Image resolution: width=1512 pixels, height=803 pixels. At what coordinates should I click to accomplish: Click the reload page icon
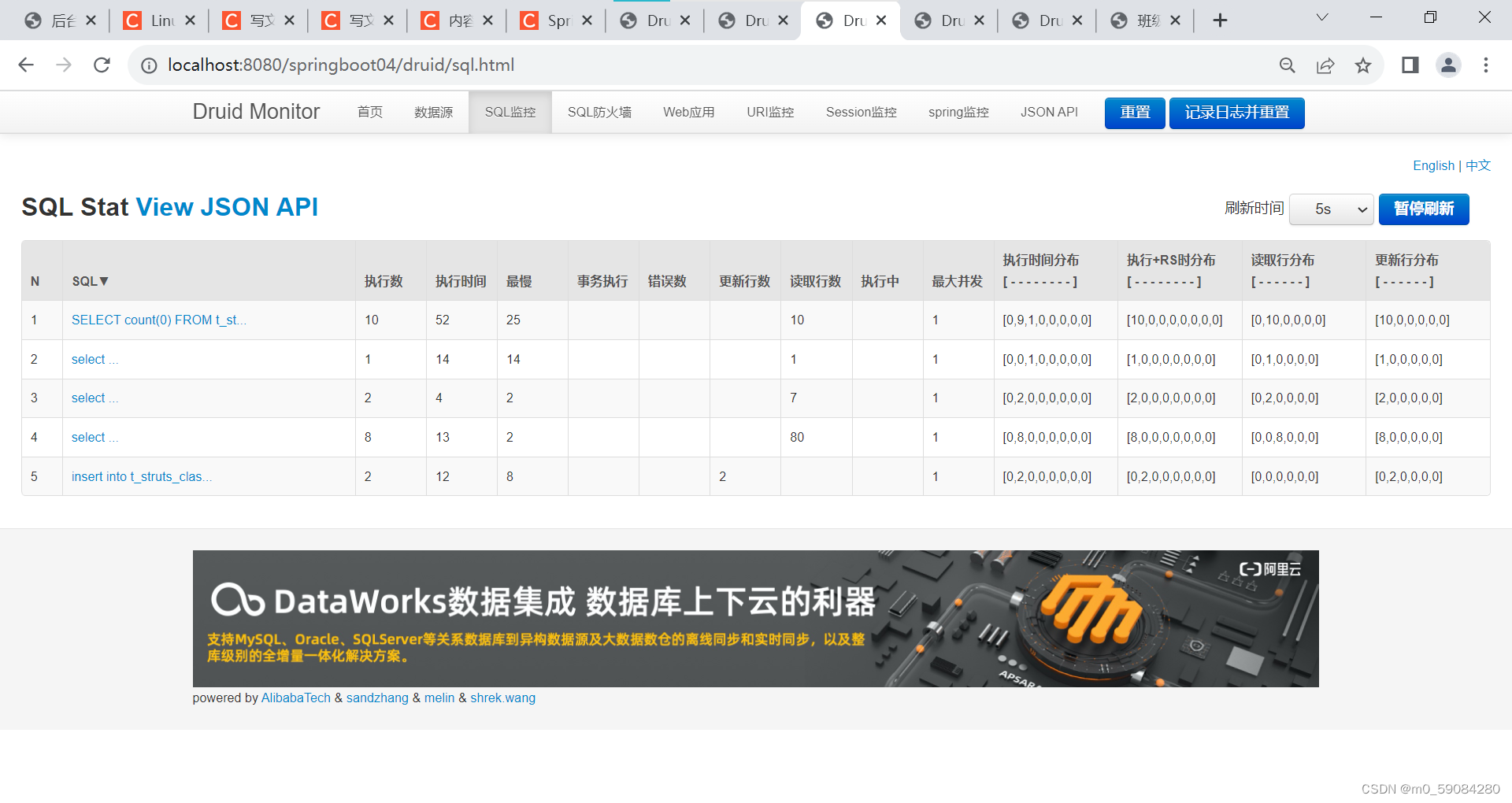coord(102,65)
